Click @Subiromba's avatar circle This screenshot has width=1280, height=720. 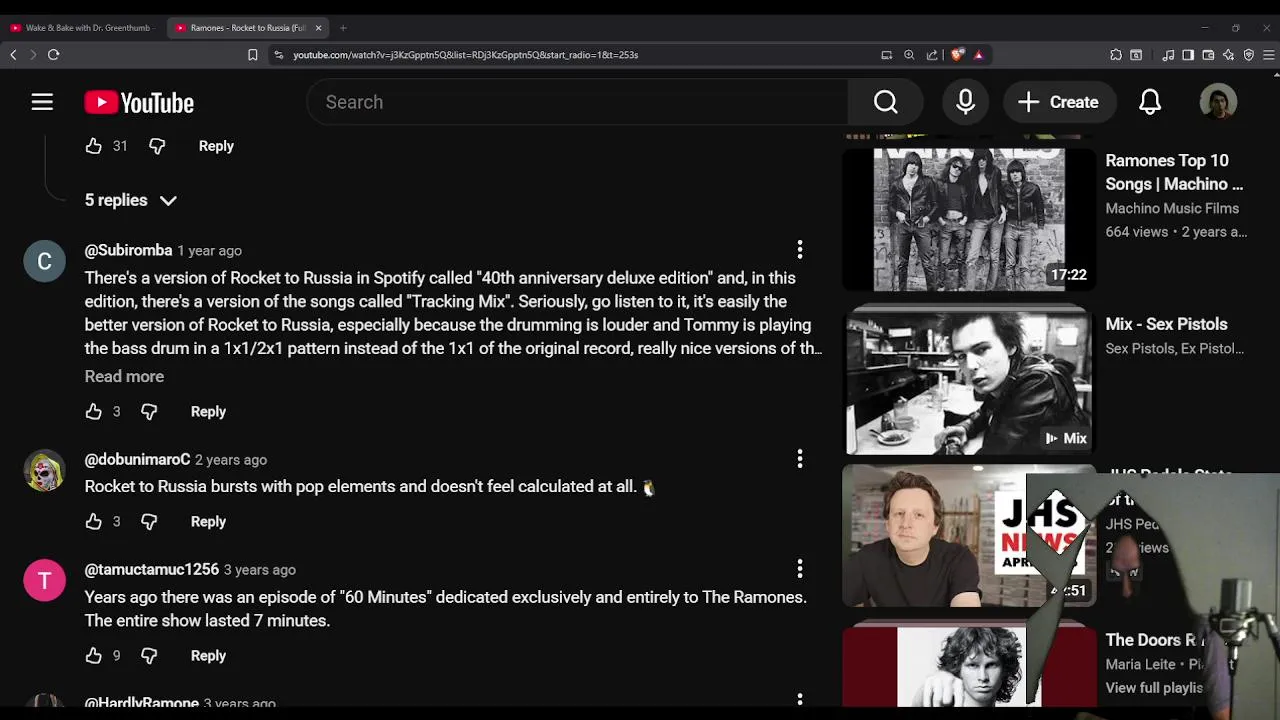point(44,261)
